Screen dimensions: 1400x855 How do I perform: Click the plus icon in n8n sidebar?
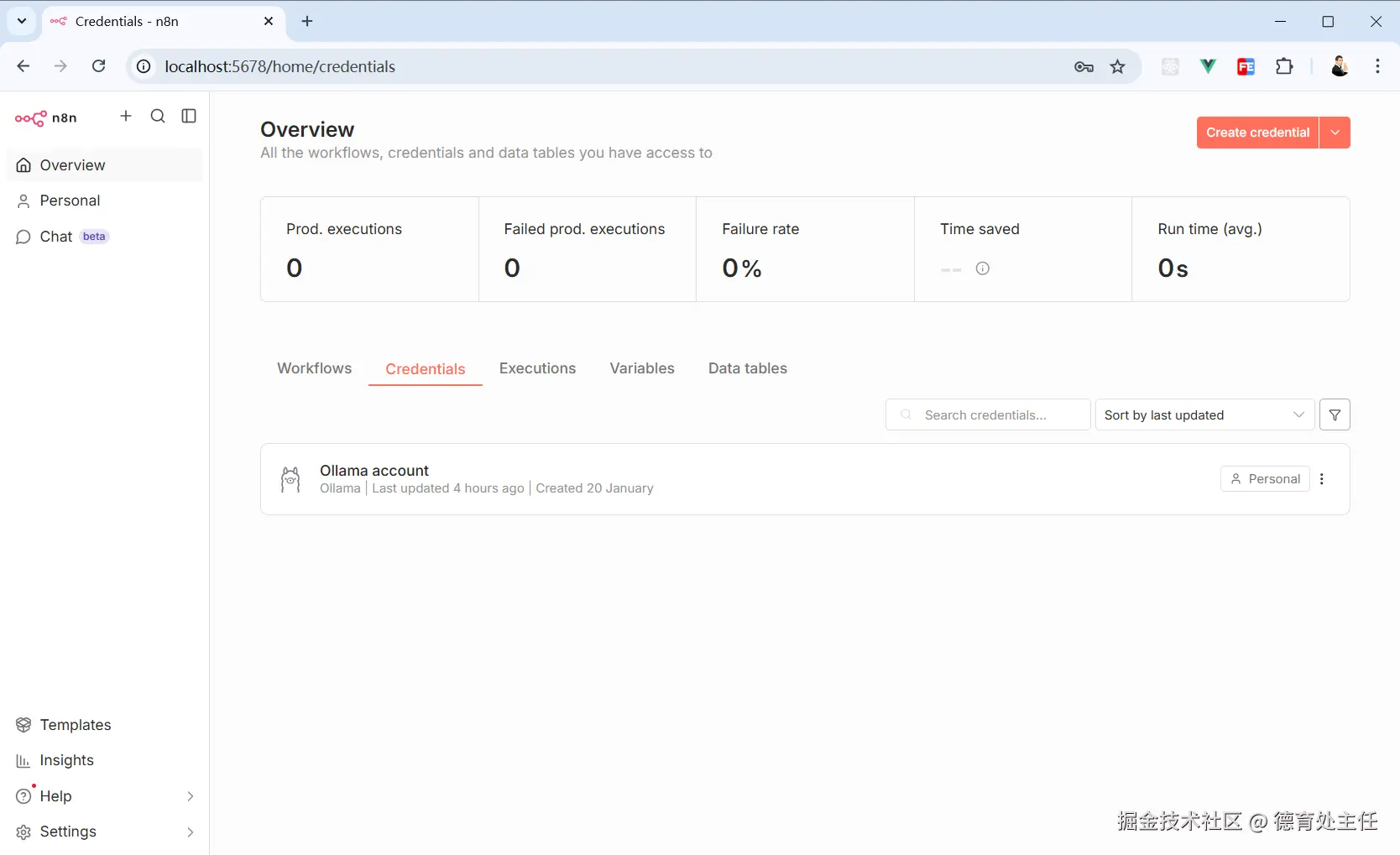(x=126, y=116)
